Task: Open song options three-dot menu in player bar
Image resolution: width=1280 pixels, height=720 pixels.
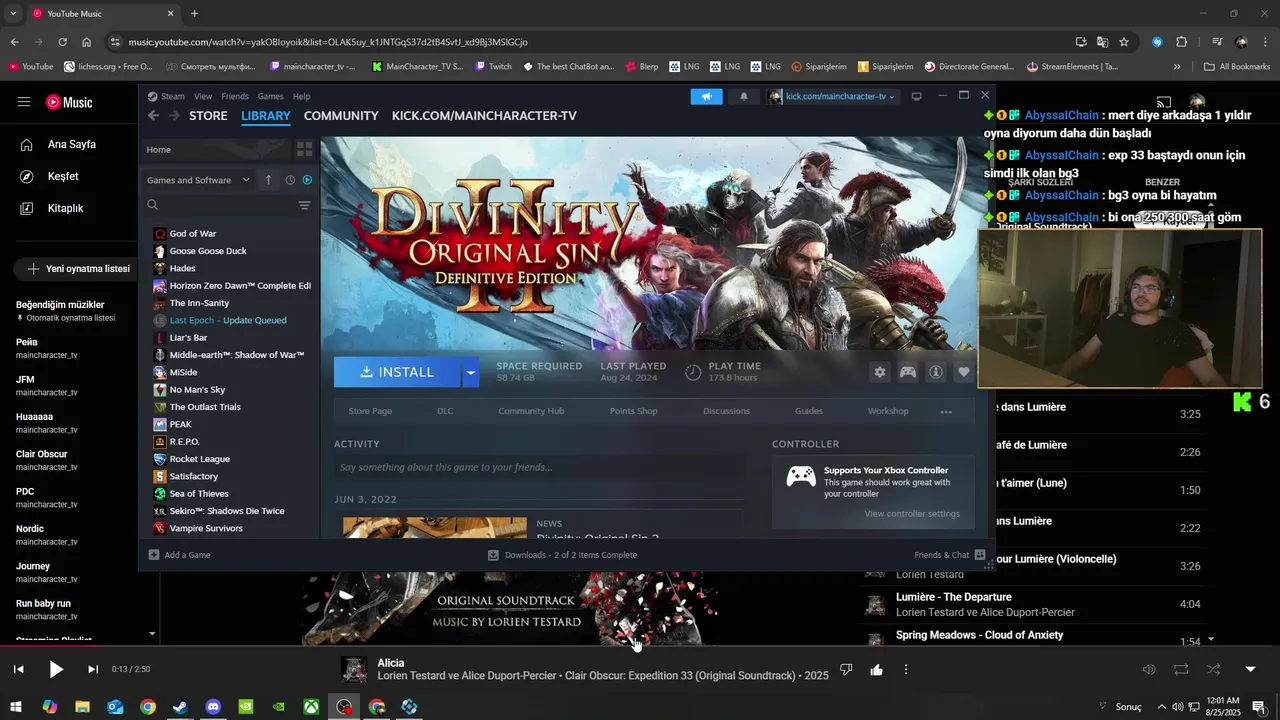Action: [x=906, y=669]
